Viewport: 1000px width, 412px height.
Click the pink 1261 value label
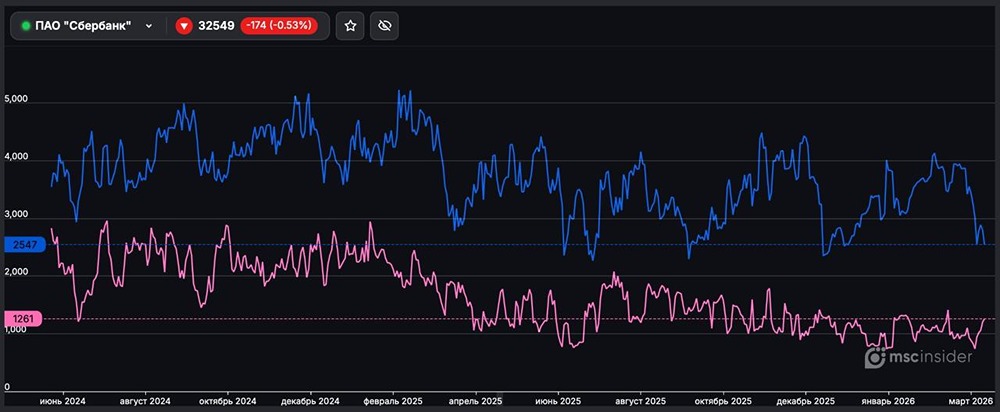23,318
